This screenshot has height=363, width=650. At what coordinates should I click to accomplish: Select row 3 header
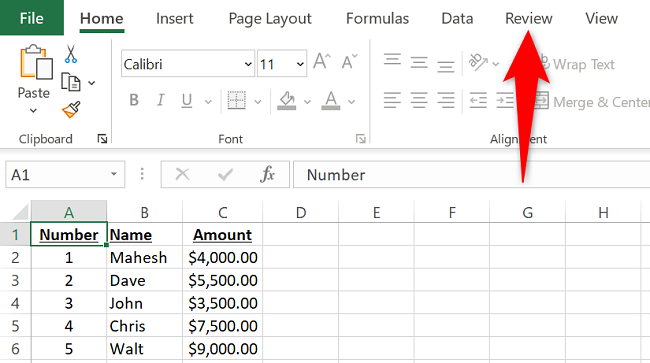click(x=15, y=280)
